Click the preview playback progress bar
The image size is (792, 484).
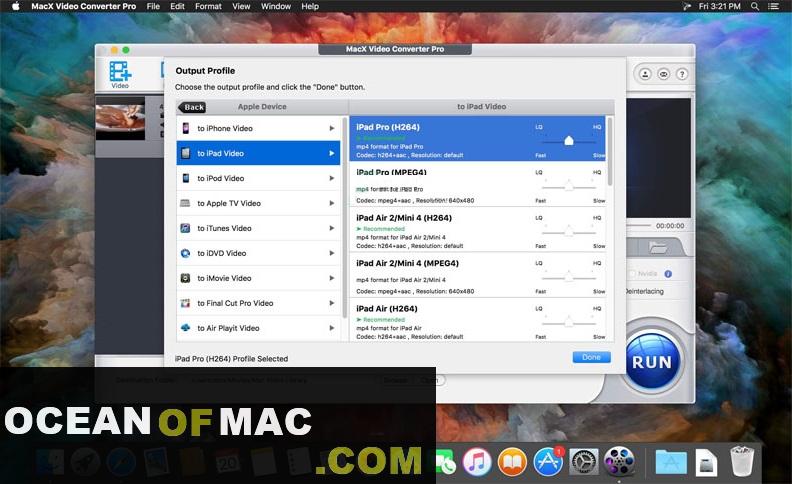click(x=639, y=225)
